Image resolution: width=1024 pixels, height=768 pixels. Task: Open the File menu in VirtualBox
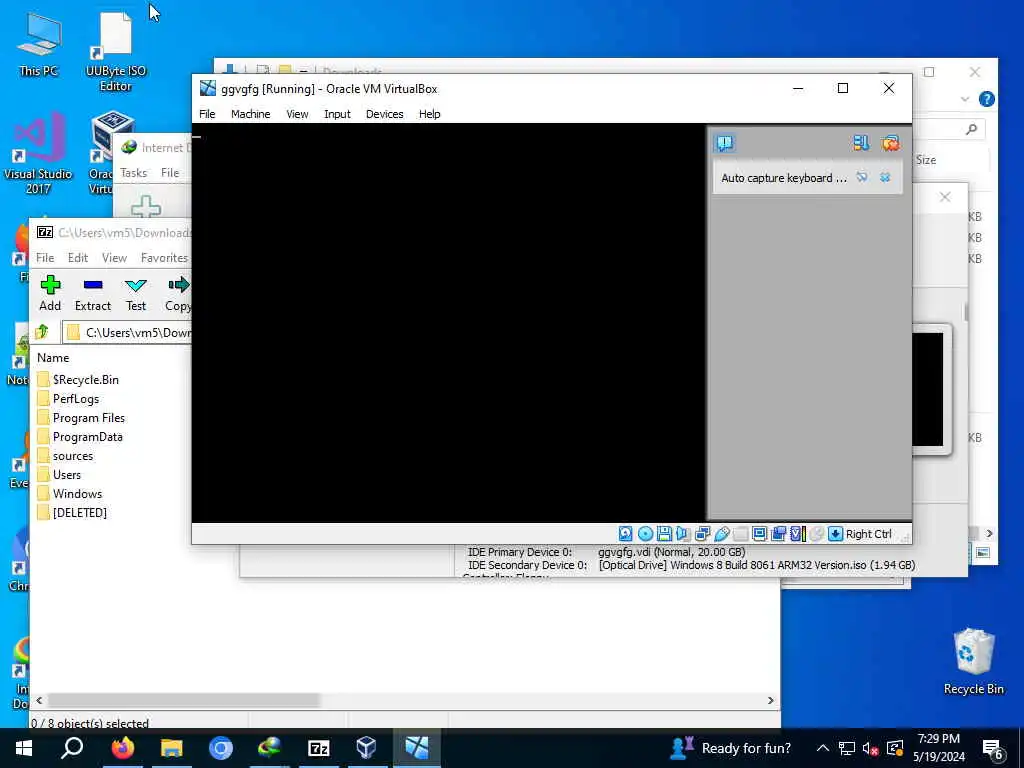click(x=207, y=114)
